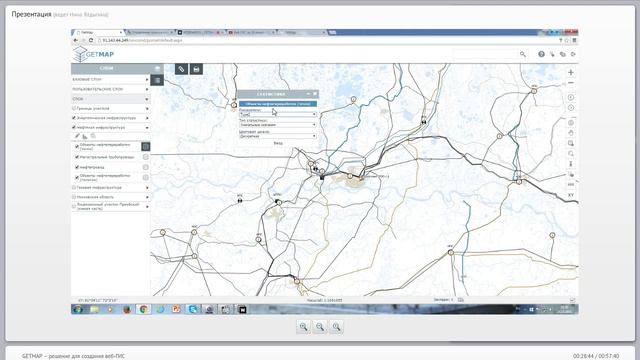Click the 00:26:44 / 00:57:40 time readout
Viewport: 640px width, 360px height.
click(596, 356)
